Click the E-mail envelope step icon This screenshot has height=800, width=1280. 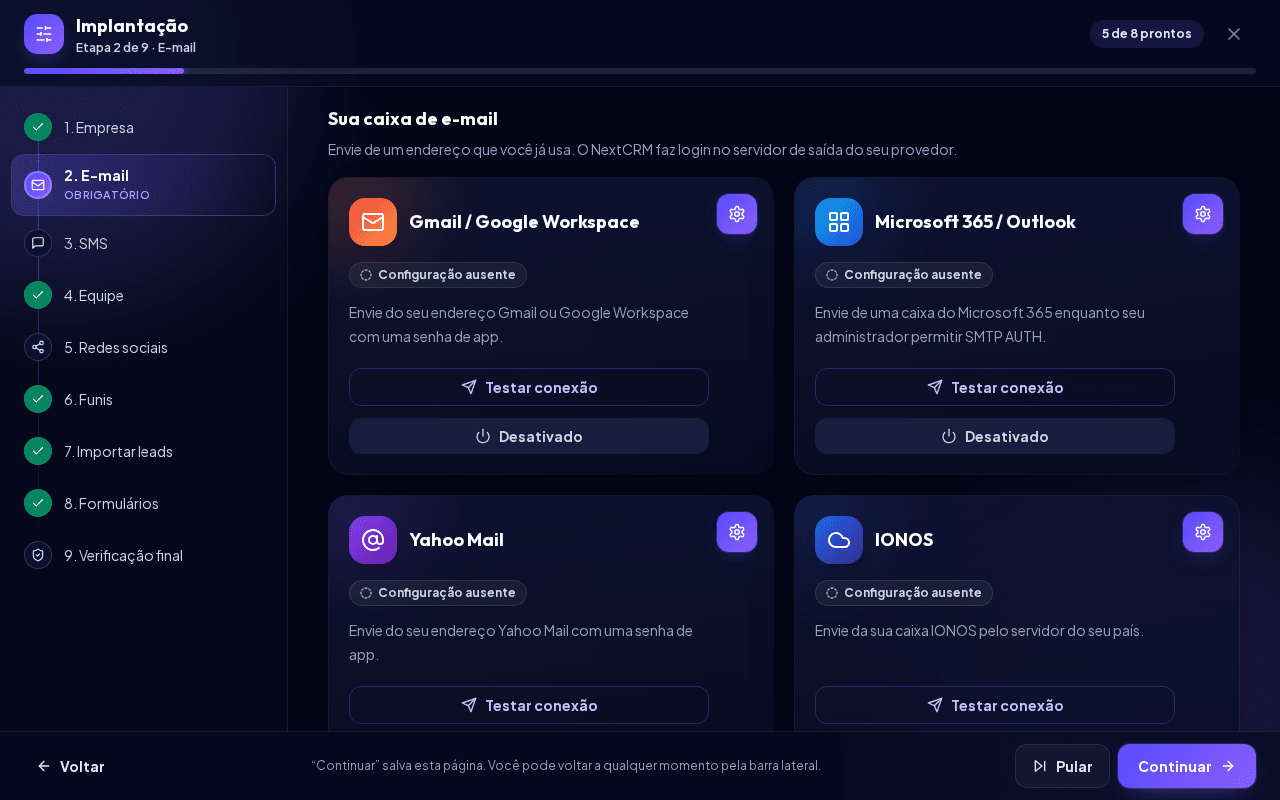[38, 185]
